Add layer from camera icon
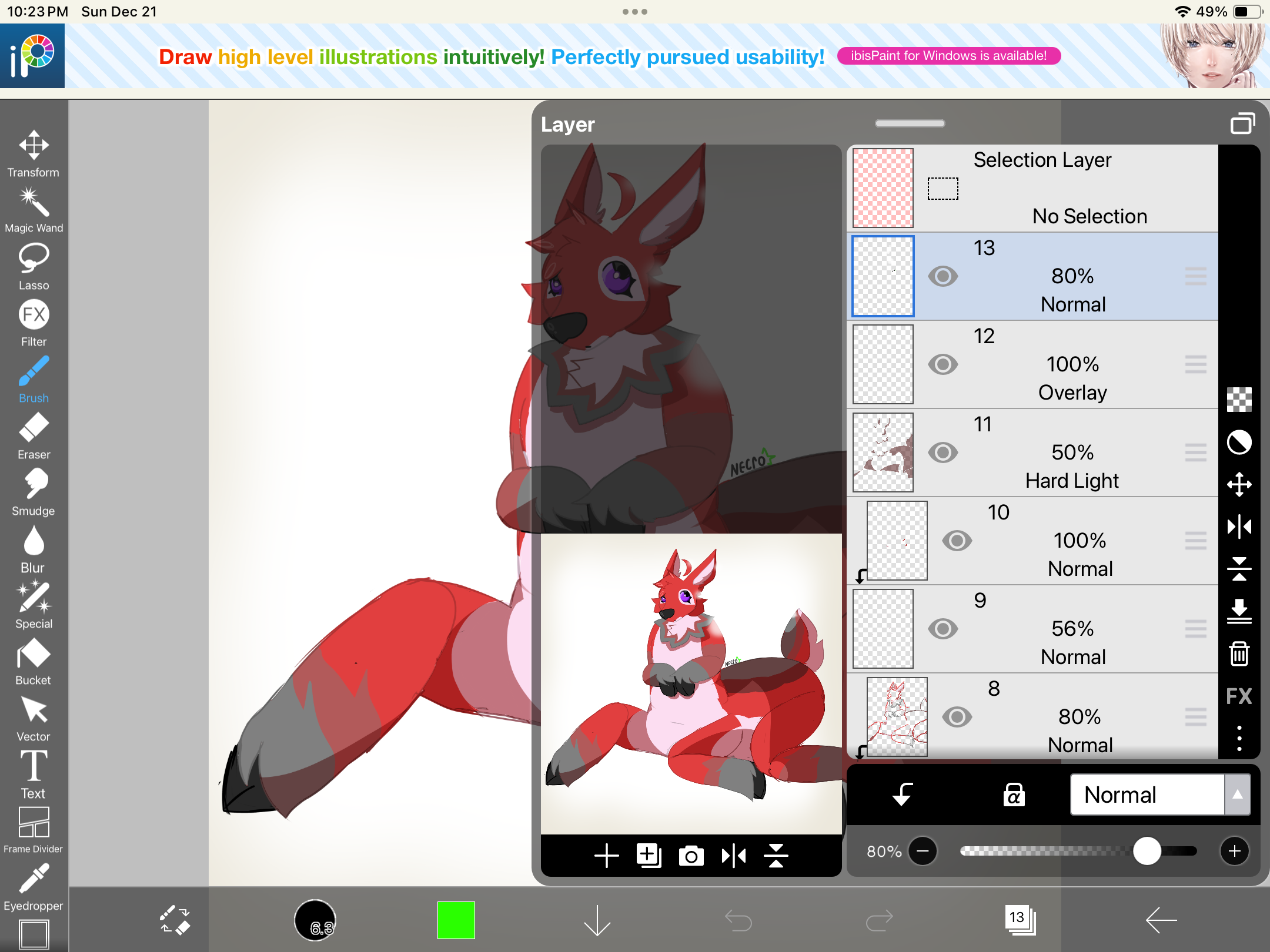 pos(691,856)
